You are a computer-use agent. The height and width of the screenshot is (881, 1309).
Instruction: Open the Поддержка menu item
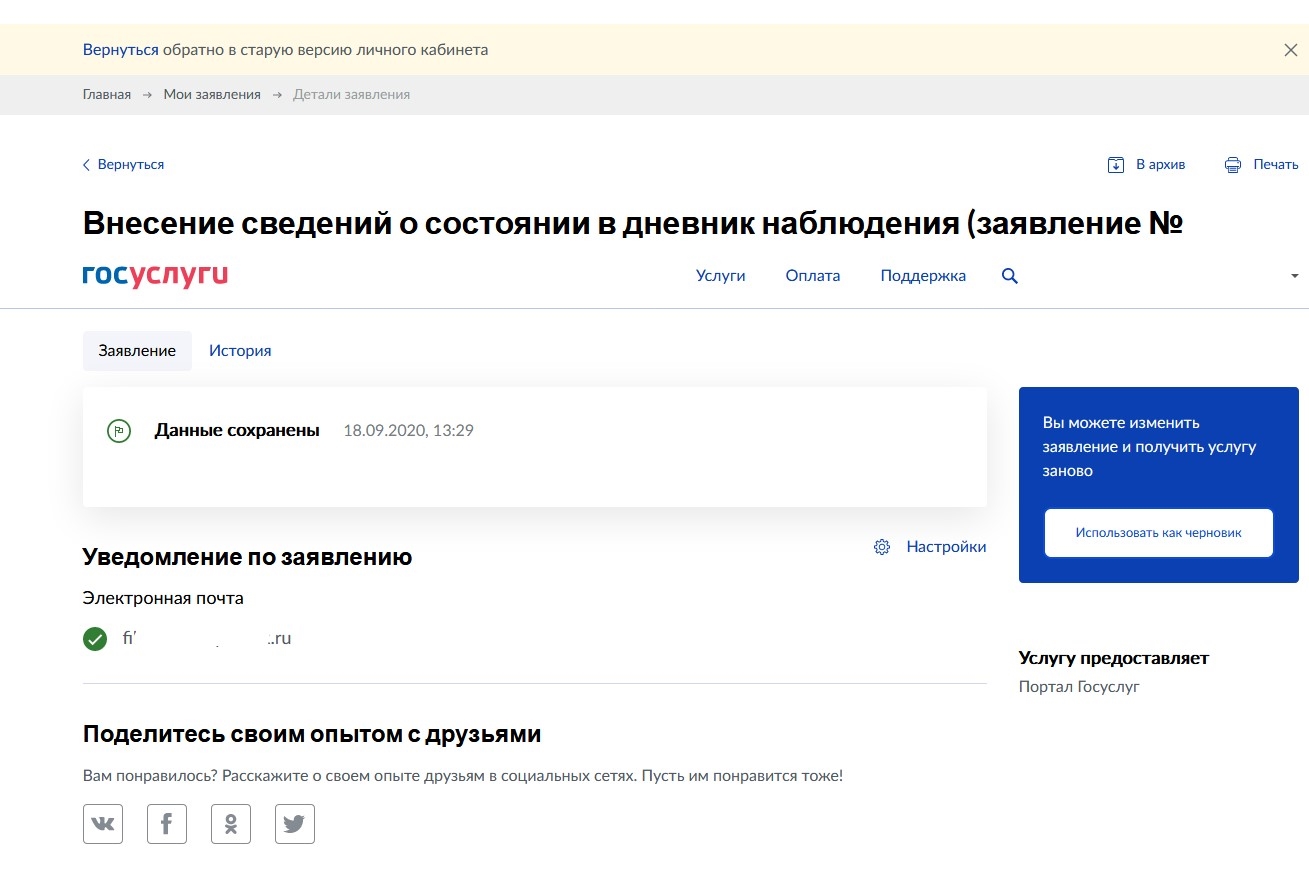coord(923,276)
